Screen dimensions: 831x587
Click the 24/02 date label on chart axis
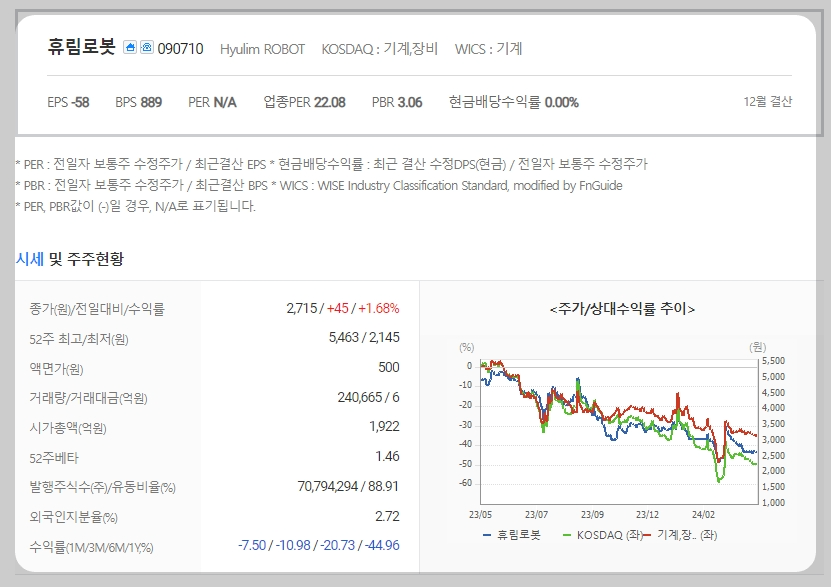pos(703,514)
